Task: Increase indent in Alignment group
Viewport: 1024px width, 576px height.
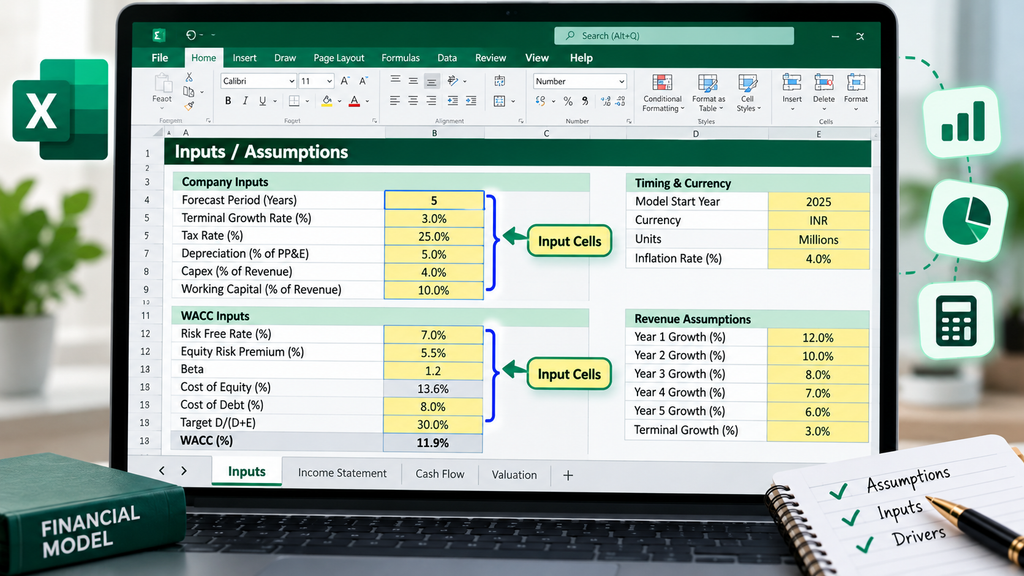Action: click(x=471, y=101)
